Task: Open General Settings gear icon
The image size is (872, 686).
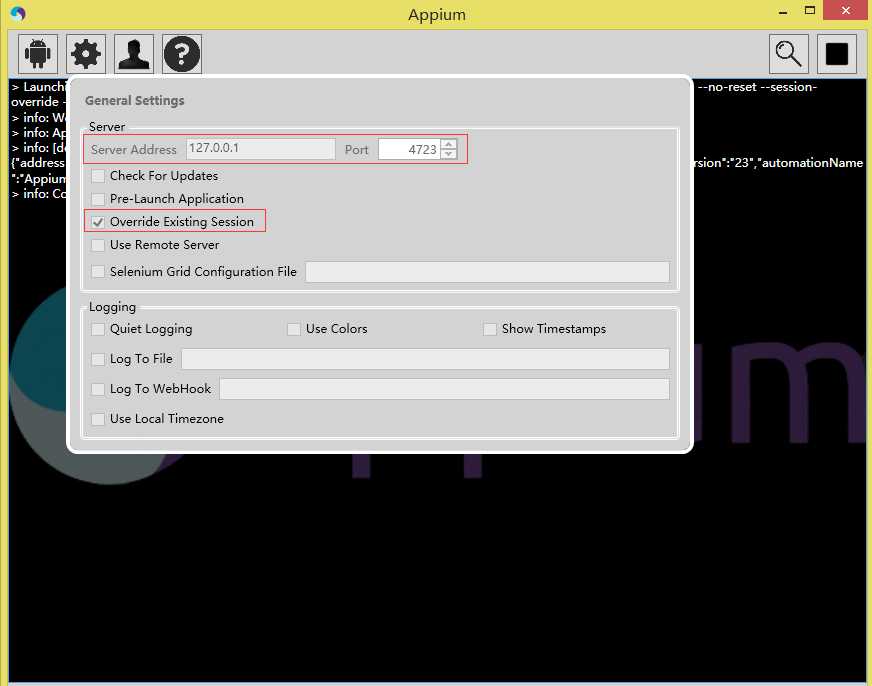Action: coord(86,54)
